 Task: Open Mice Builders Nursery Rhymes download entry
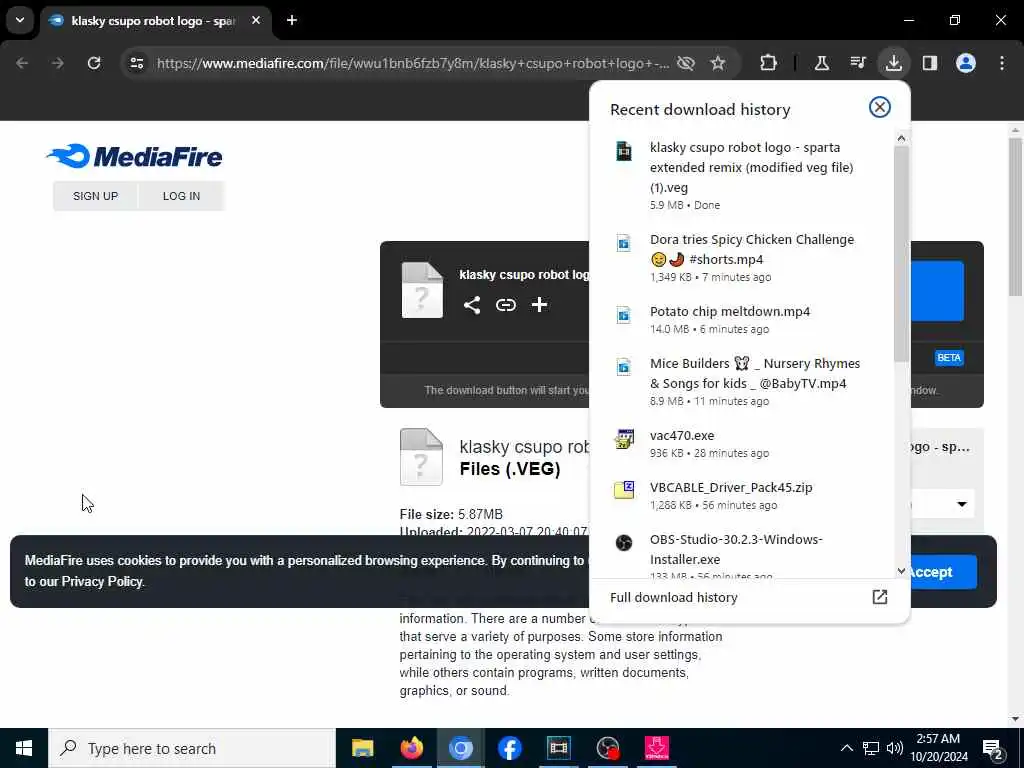pos(742,381)
